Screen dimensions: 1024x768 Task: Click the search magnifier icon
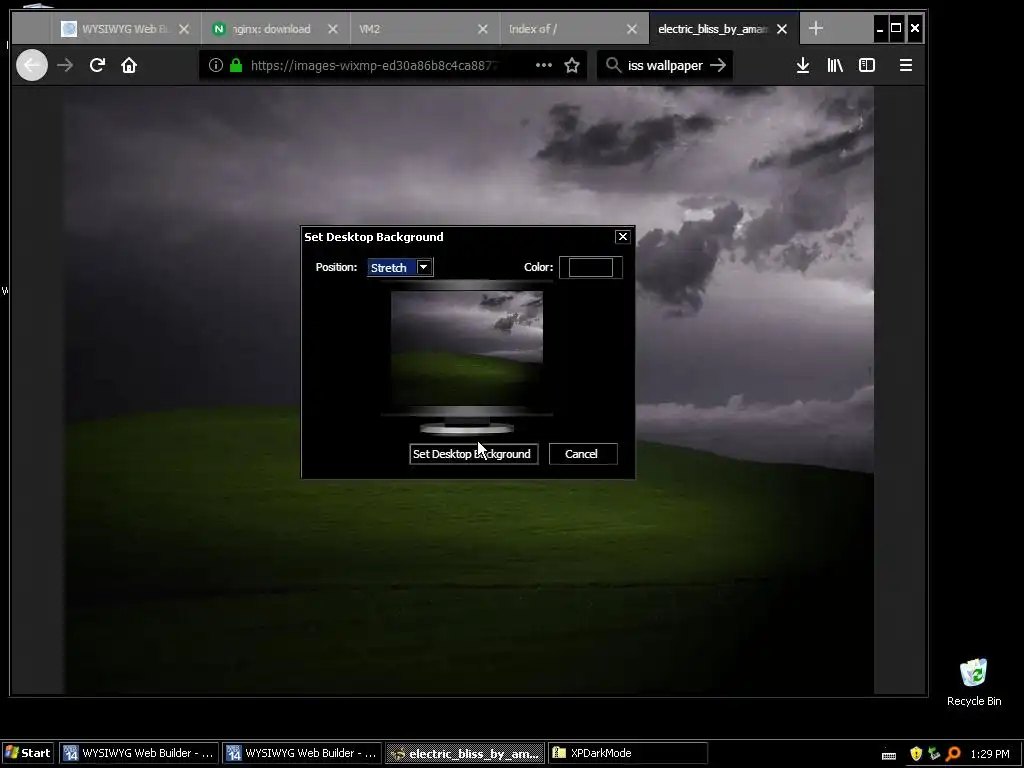coord(613,65)
